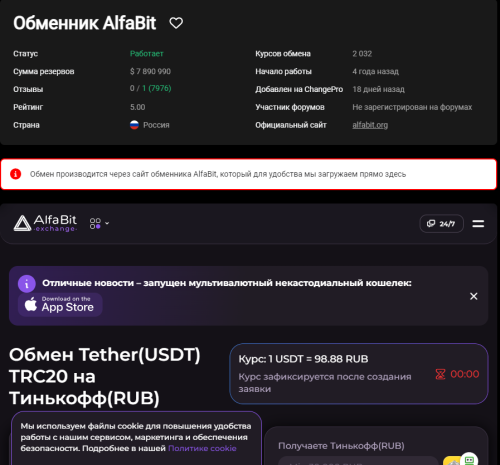
Task: Click the red info icon in the notice banner
Action: point(15,174)
